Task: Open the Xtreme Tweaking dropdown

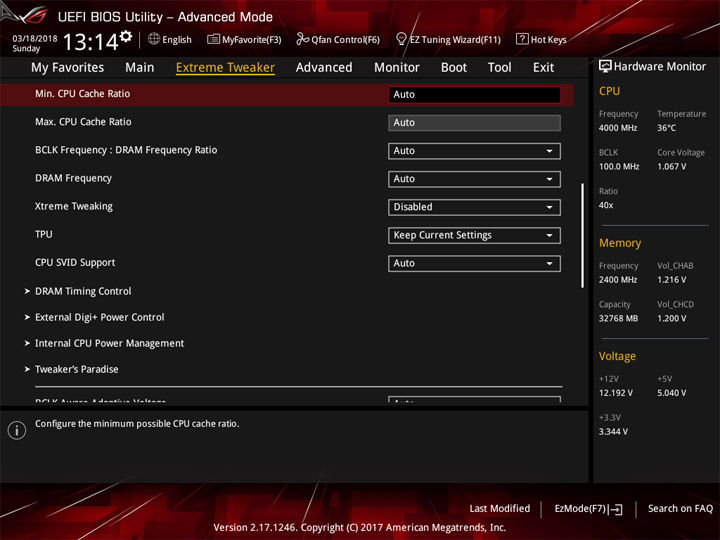Action: pos(474,207)
